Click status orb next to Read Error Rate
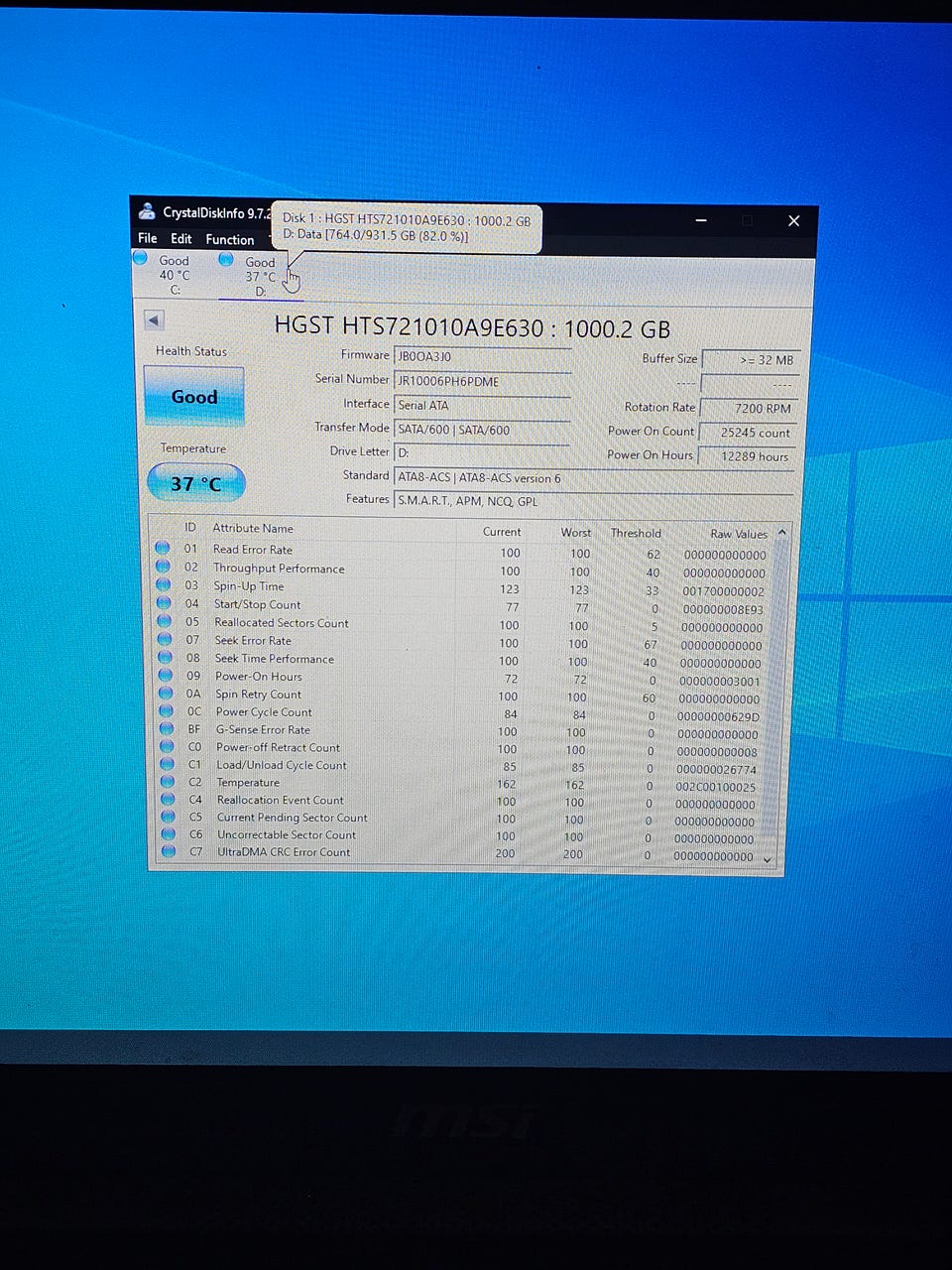This screenshot has width=952, height=1270. pos(163,549)
